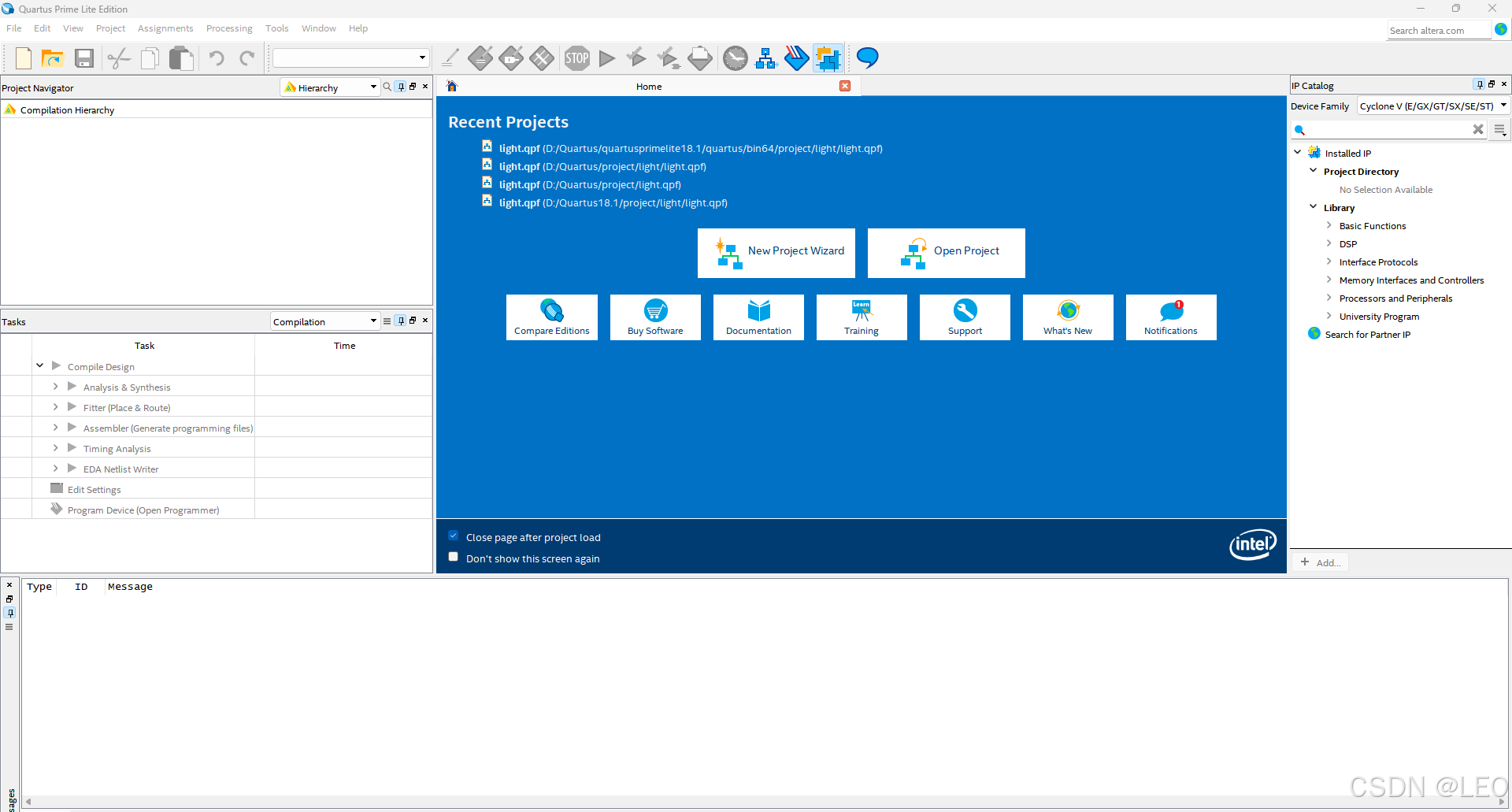Open recent project in quartusprimelite18.1 path
The width and height of the screenshot is (1512, 812).
pos(691,148)
